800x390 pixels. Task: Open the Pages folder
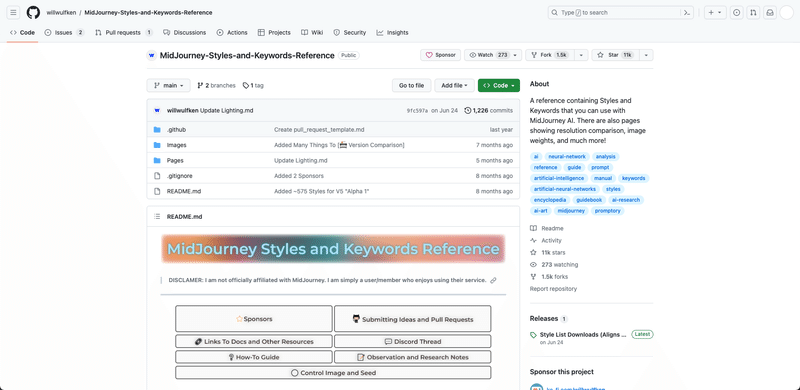click(175, 160)
